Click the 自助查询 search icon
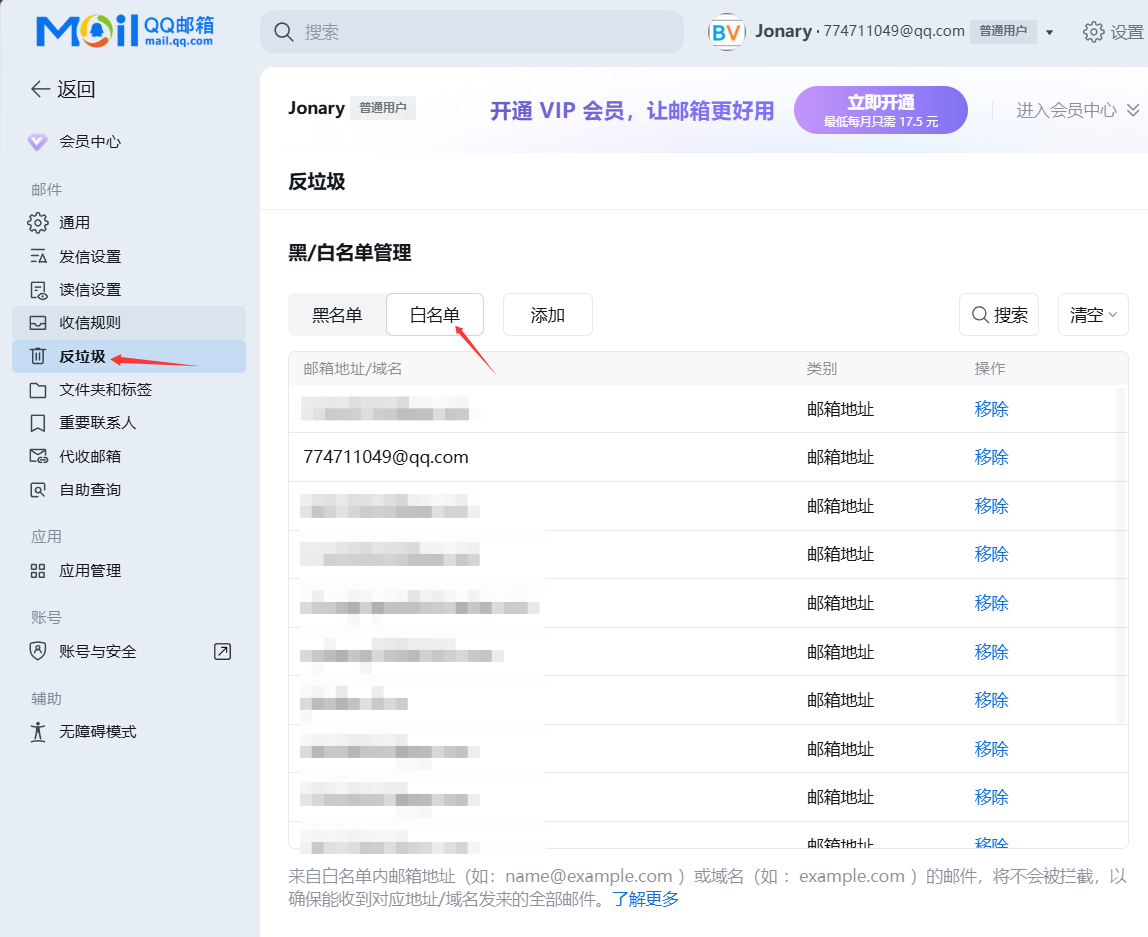Image resolution: width=1148 pixels, height=937 pixels. (x=37, y=490)
